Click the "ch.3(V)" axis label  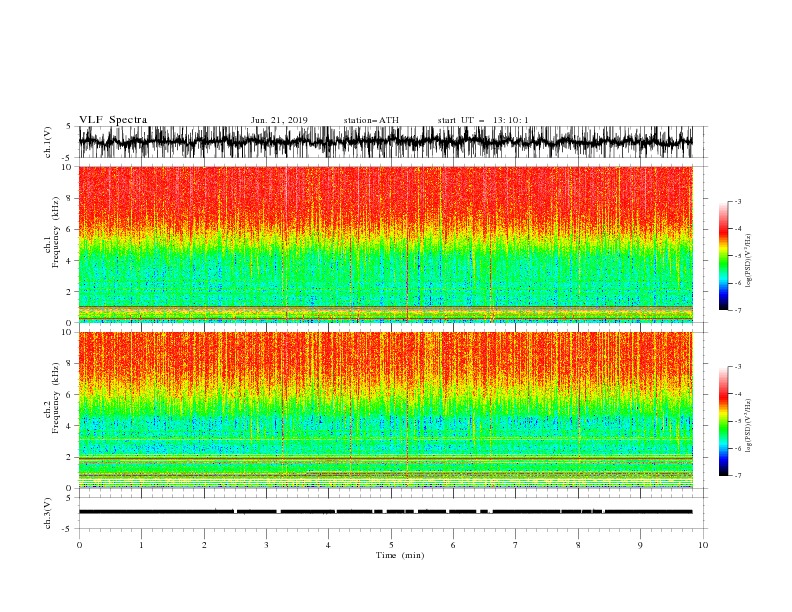coord(48,513)
